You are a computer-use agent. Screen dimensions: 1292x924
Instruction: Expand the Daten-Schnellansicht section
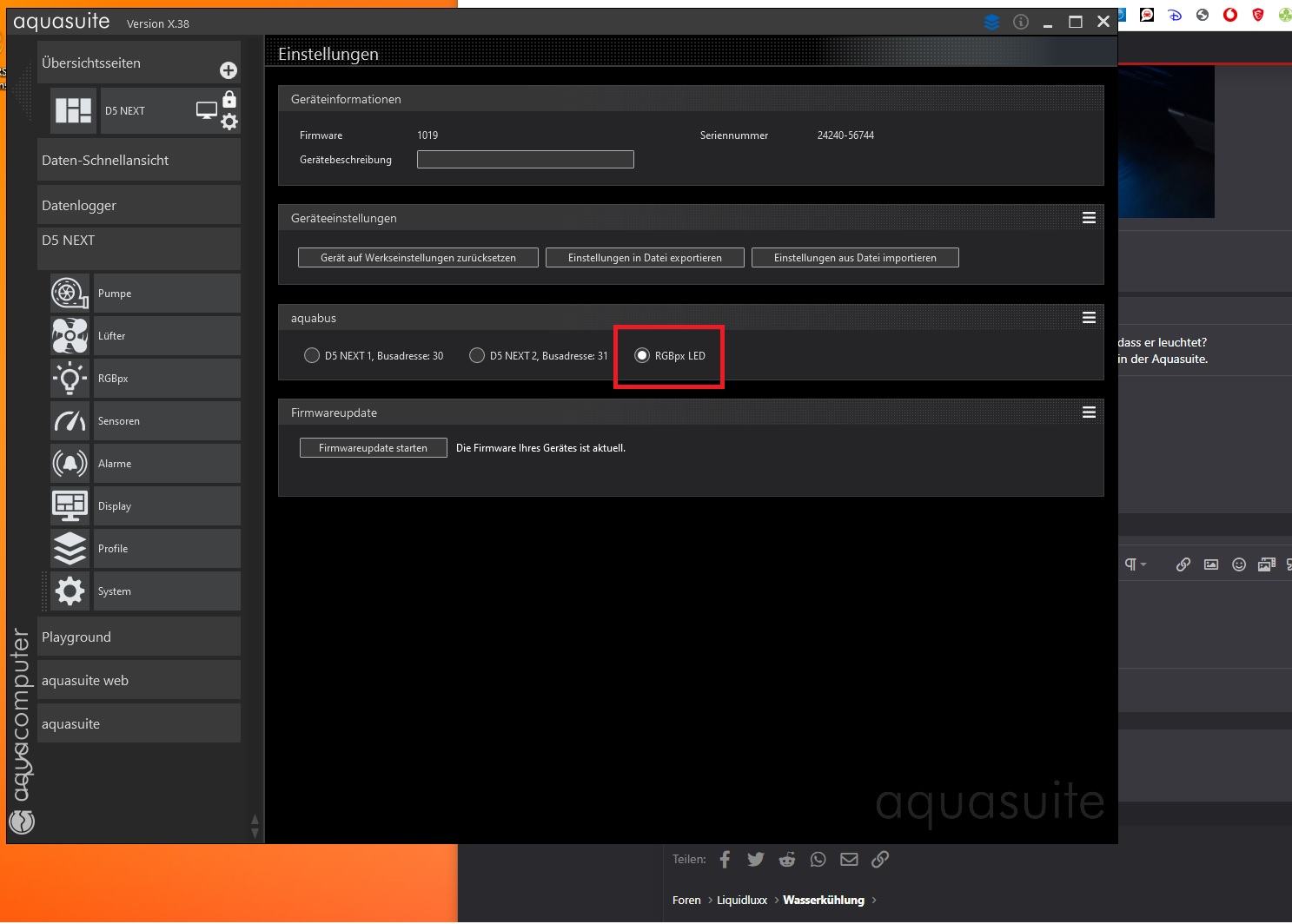click(x=139, y=160)
